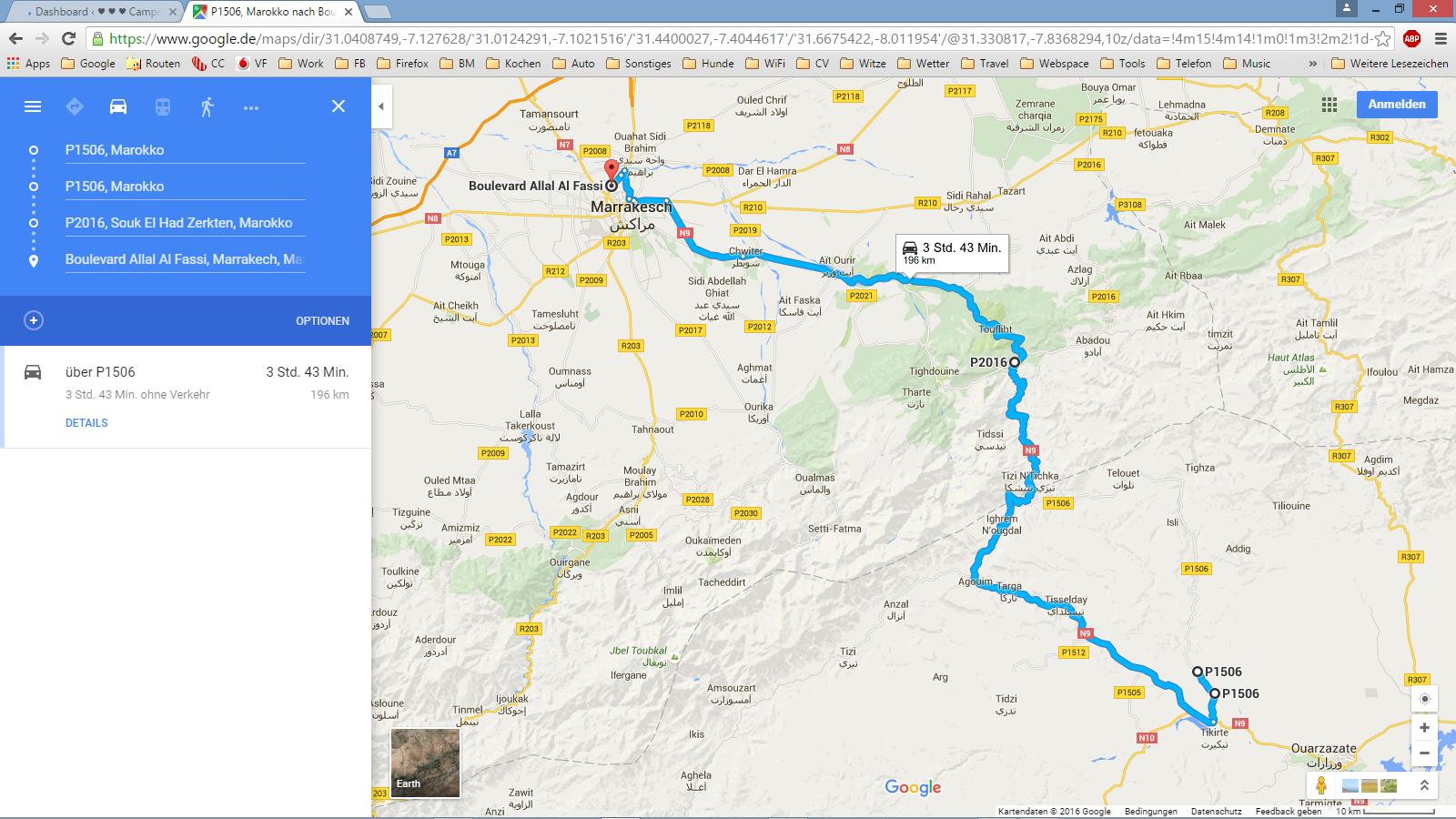This screenshot has height=819, width=1456.
Task: Click the Anmelden sign-in button
Action: pos(1397,104)
